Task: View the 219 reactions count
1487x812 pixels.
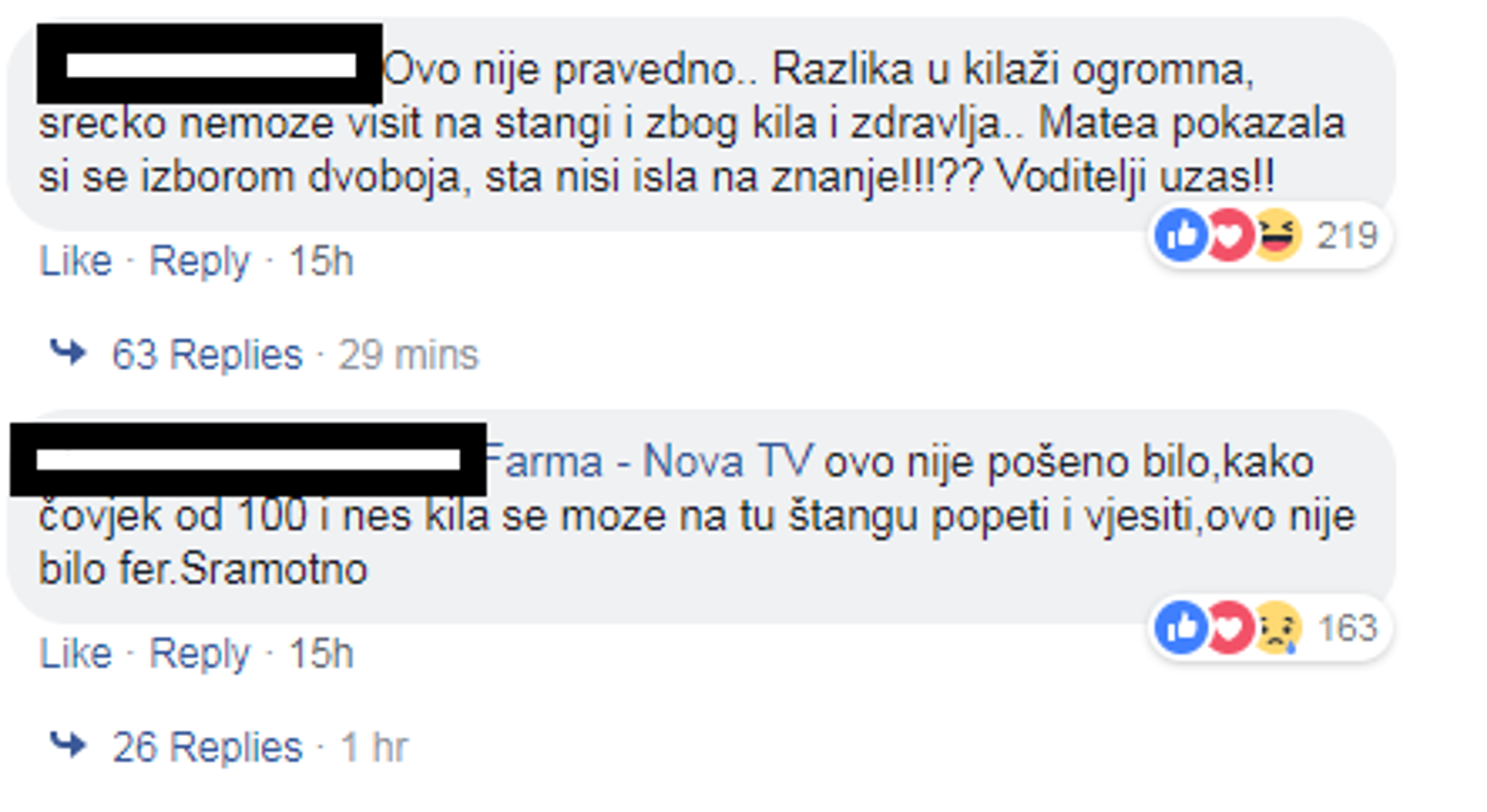Action: click(1346, 236)
